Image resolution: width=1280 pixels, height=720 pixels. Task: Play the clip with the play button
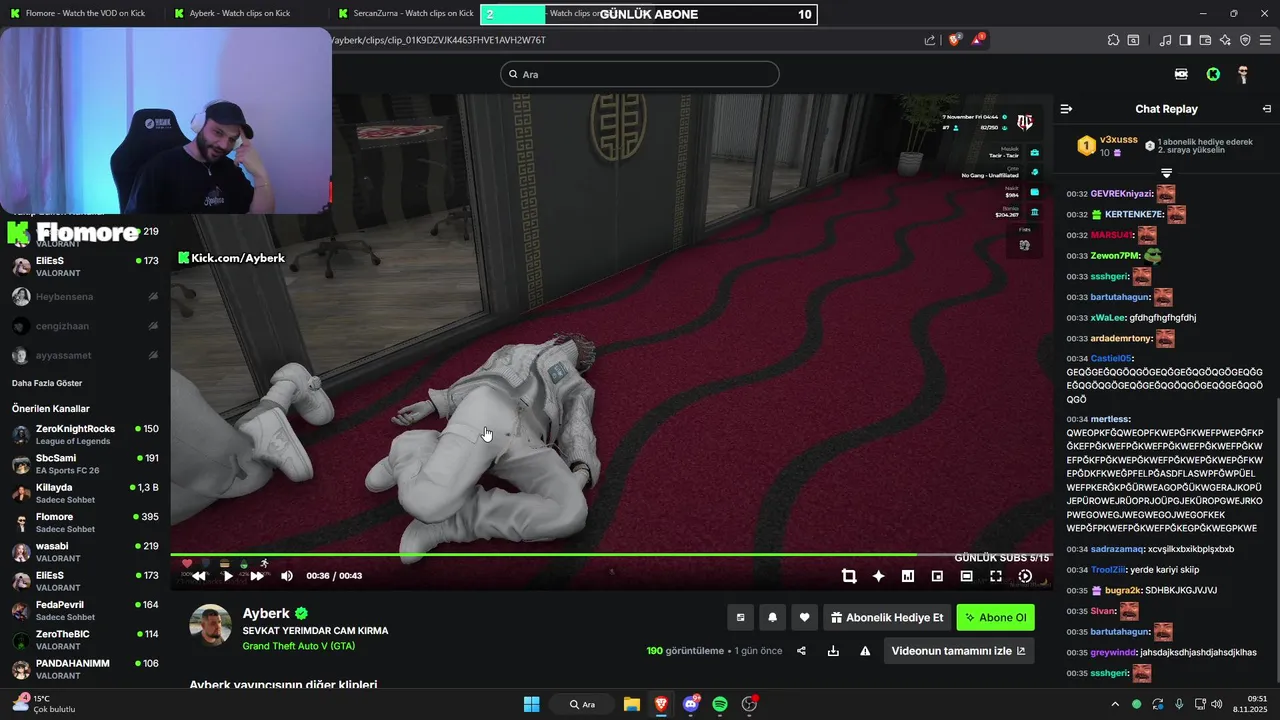228,576
